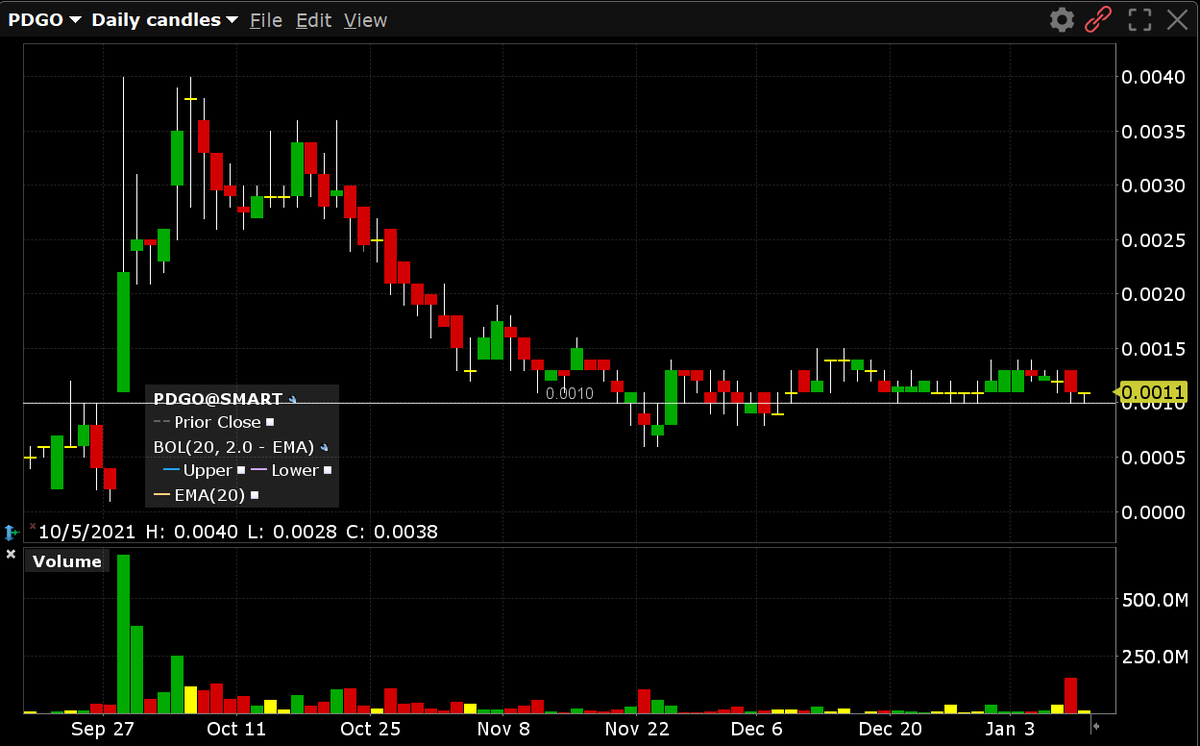Click the Nov 22 date axis label
The width and height of the screenshot is (1200, 746).
tap(636, 728)
